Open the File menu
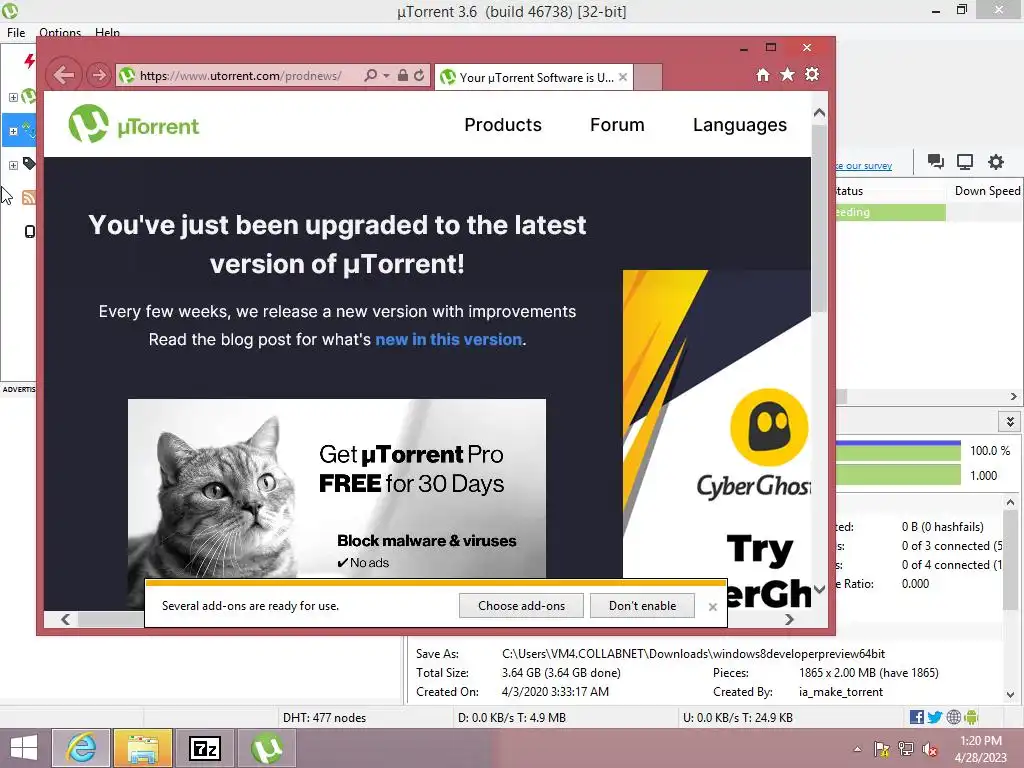This screenshot has width=1024, height=768. [x=16, y=33]
